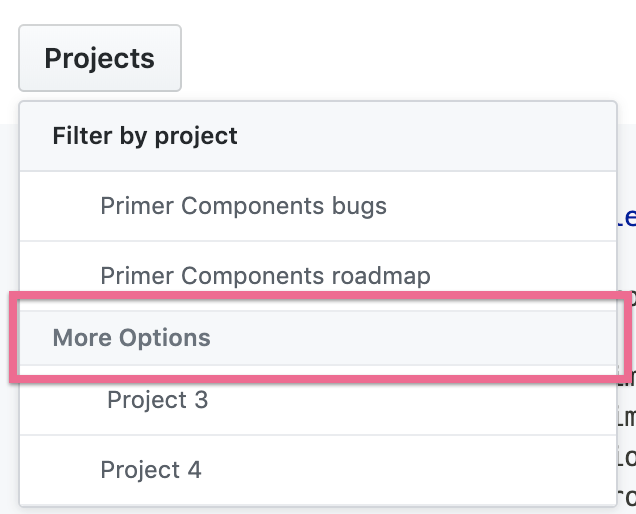Image resolution: width=636 pixels, height=514 pixels.
Task: Collapse the Projects filter menu button
Action: pos(99,58)
